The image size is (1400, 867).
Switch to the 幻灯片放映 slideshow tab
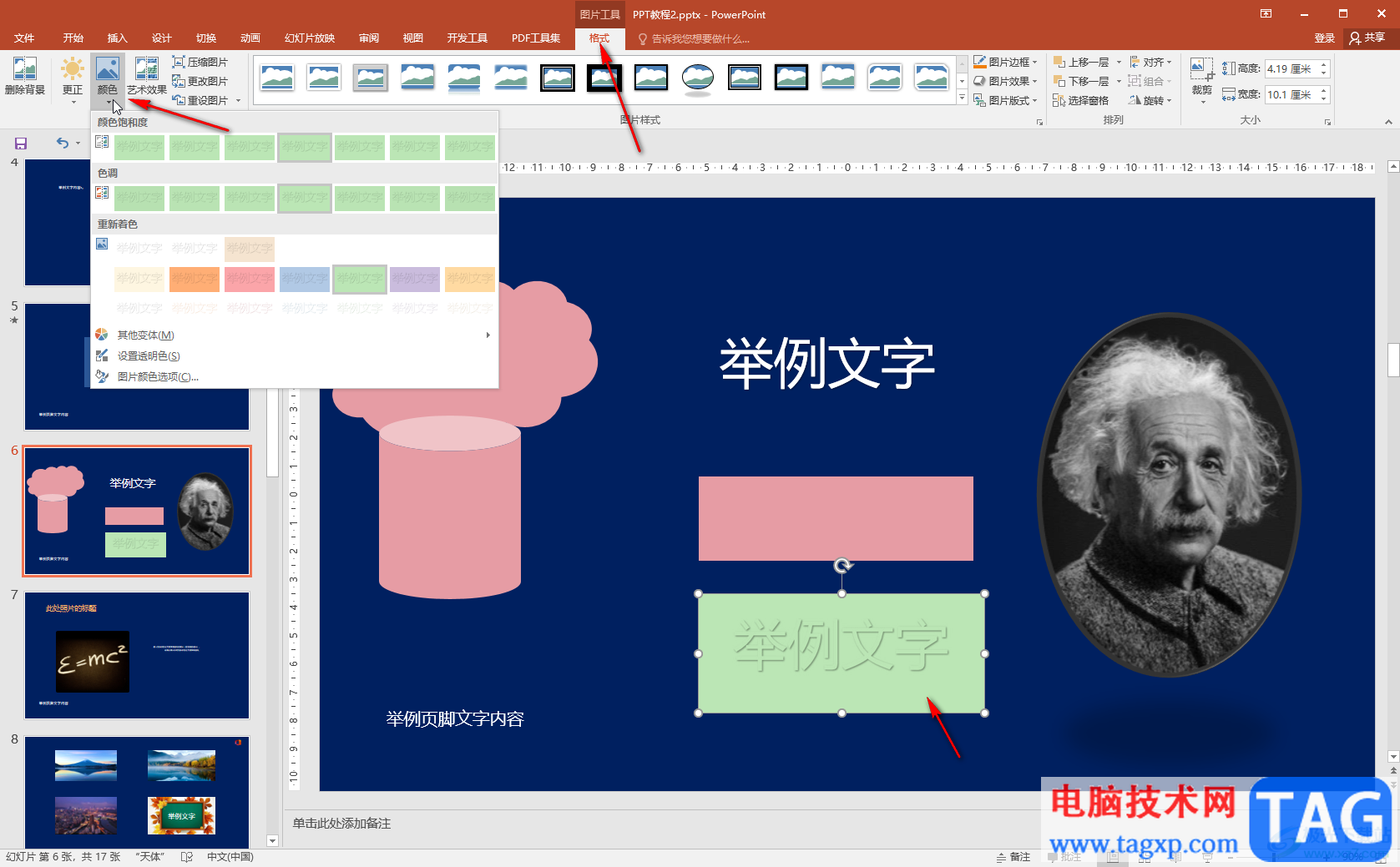click(x=310, y=38)
